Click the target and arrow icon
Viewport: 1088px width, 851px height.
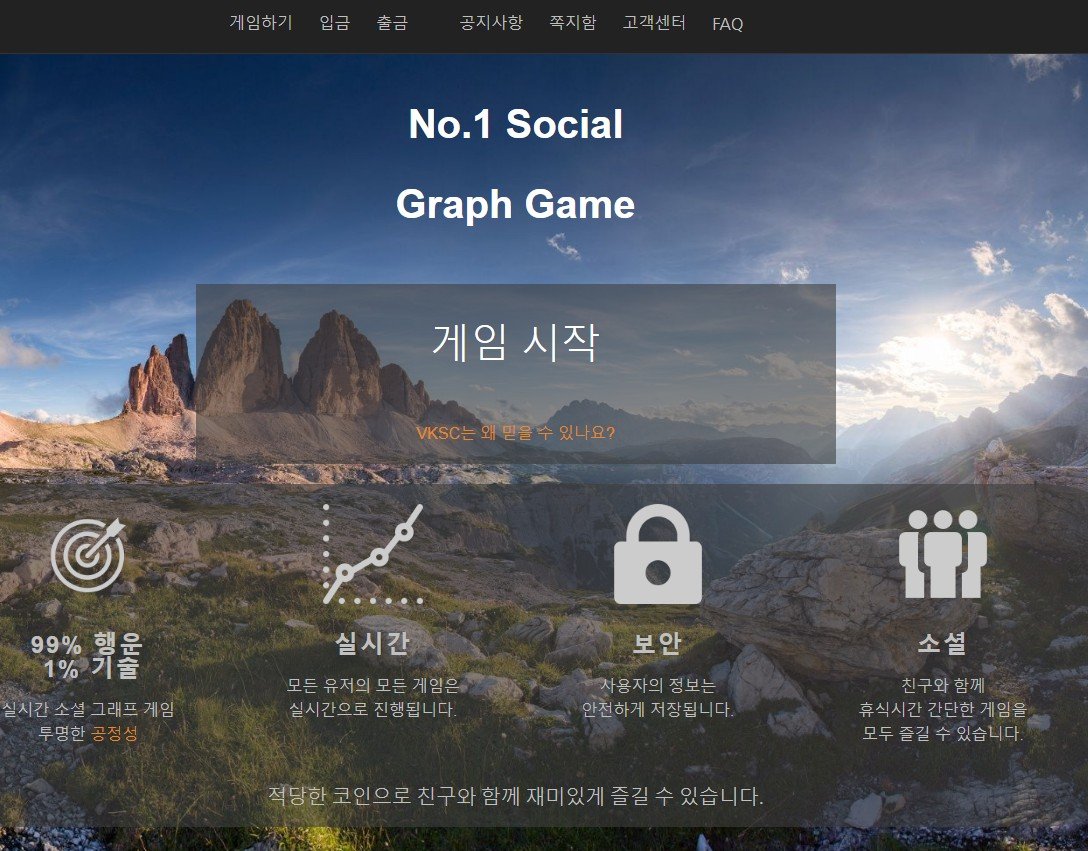[x=88, y=555]
